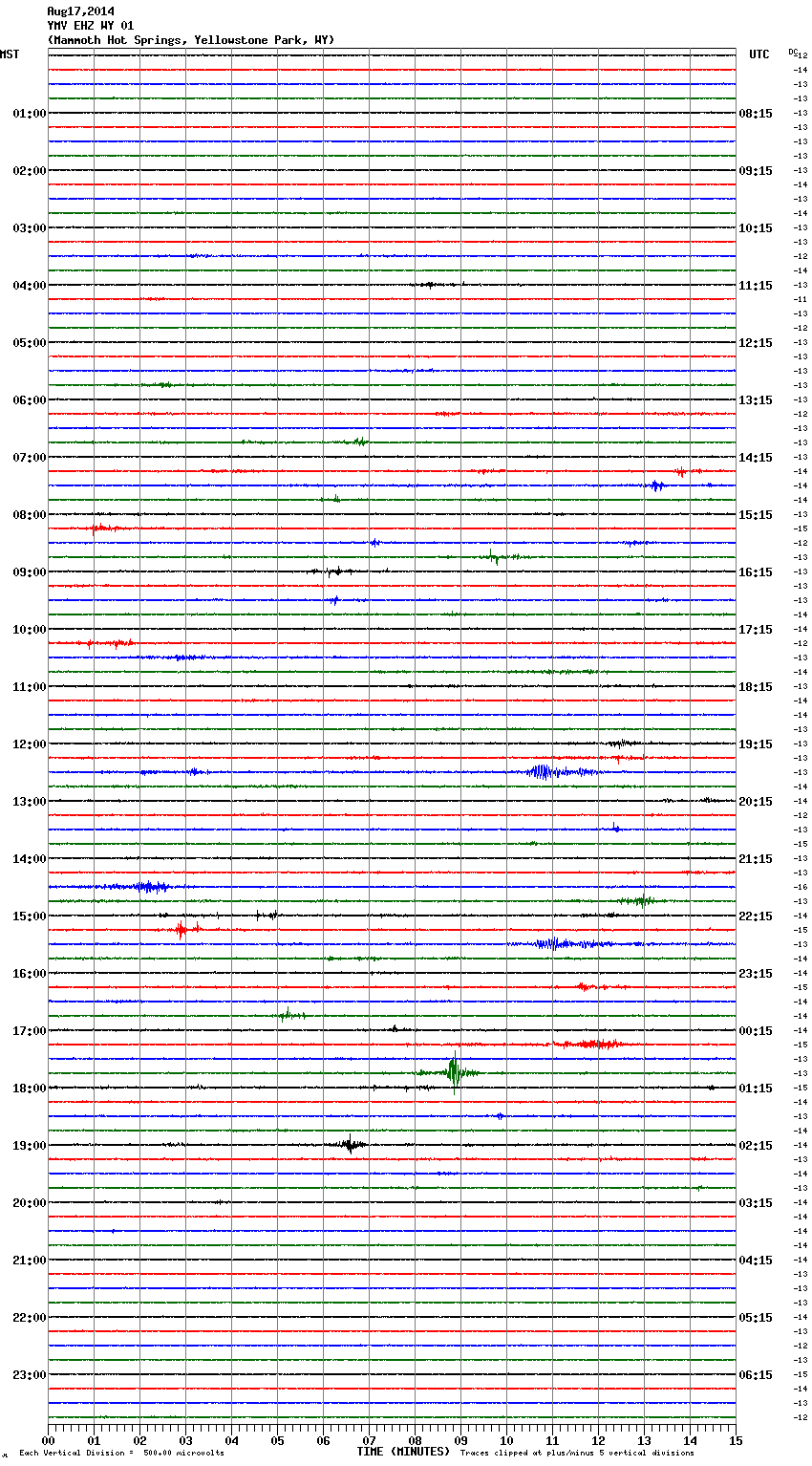Click the 19:15 UTC time label

click(x=756, y=744)
